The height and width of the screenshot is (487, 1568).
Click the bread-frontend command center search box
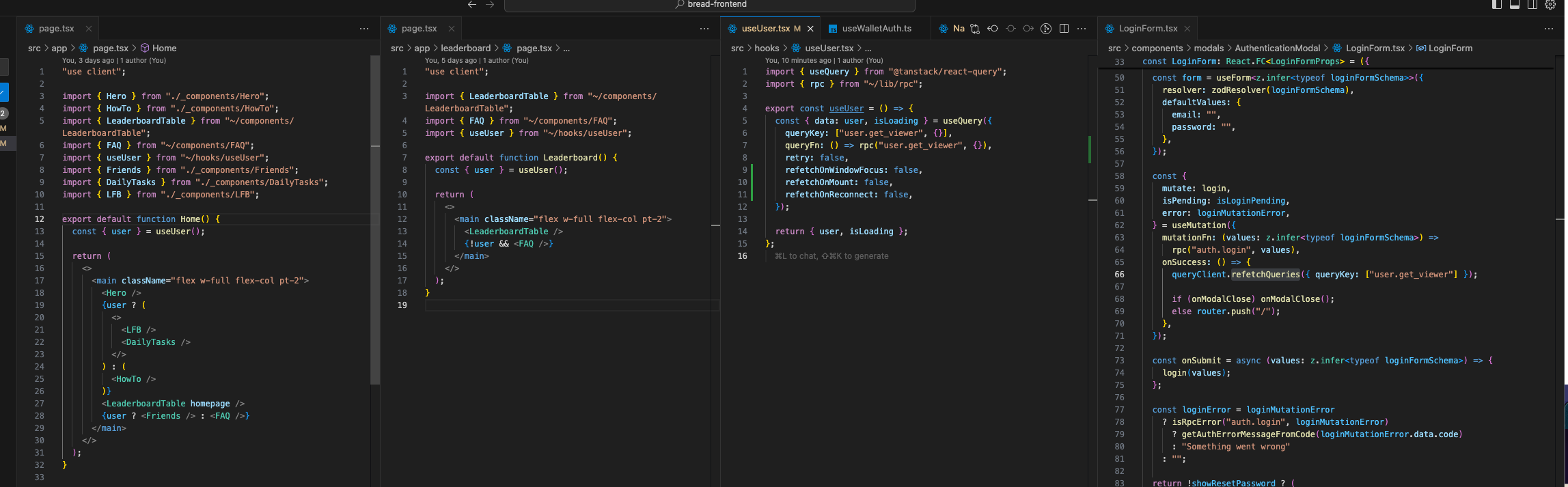[x=709, y=5]
